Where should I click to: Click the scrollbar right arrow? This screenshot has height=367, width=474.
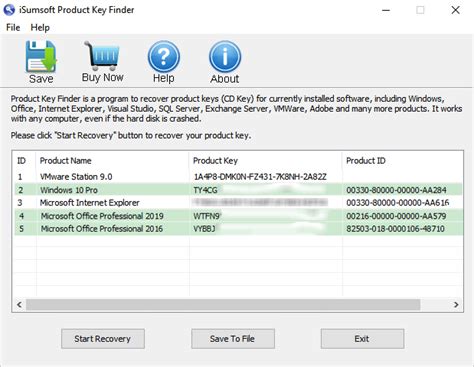click(456, 304)
